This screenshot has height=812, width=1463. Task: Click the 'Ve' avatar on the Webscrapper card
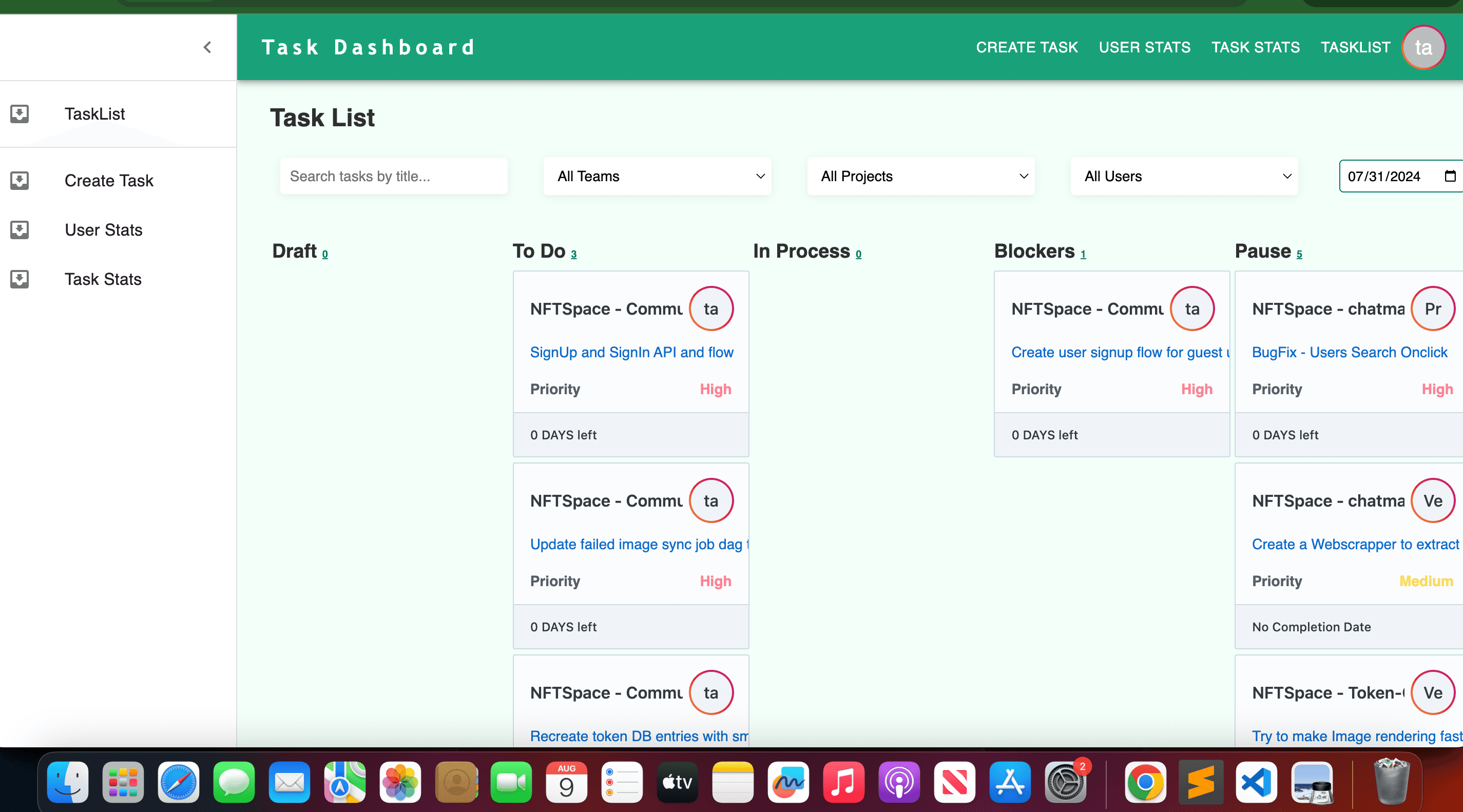pyautogui.click(x=1433, y=500)
